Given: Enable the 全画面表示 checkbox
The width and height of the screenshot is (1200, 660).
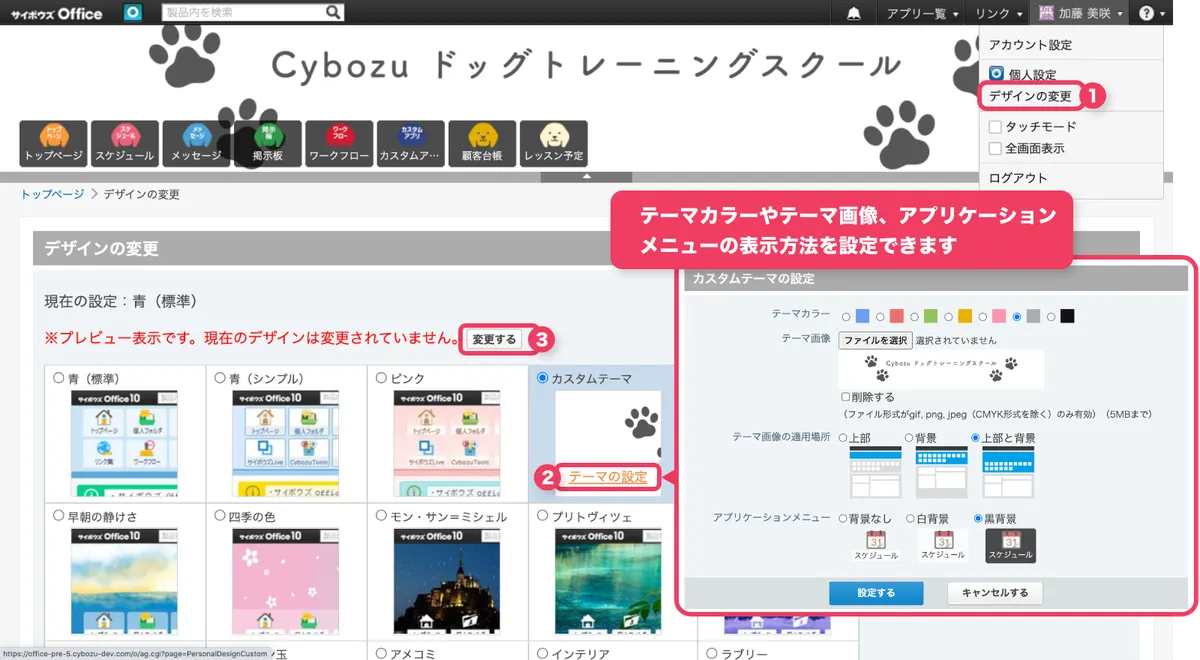Looking at the screenshot, I should tap(995, 148).
